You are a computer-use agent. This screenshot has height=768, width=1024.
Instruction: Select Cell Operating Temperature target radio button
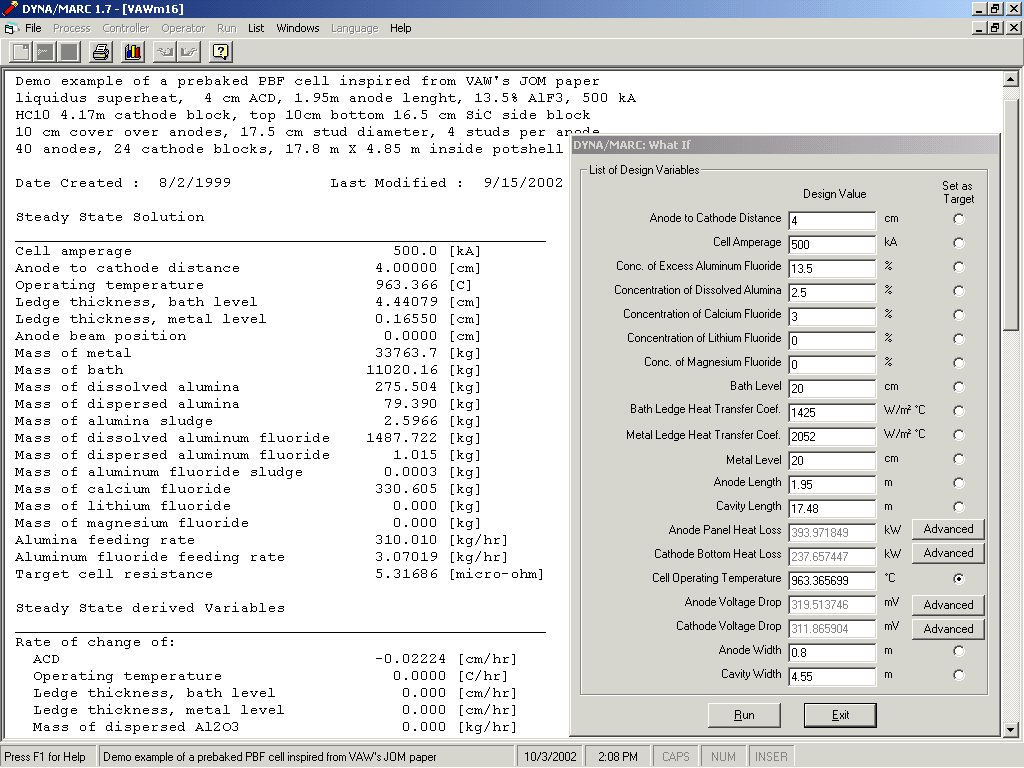coord(959,579)
